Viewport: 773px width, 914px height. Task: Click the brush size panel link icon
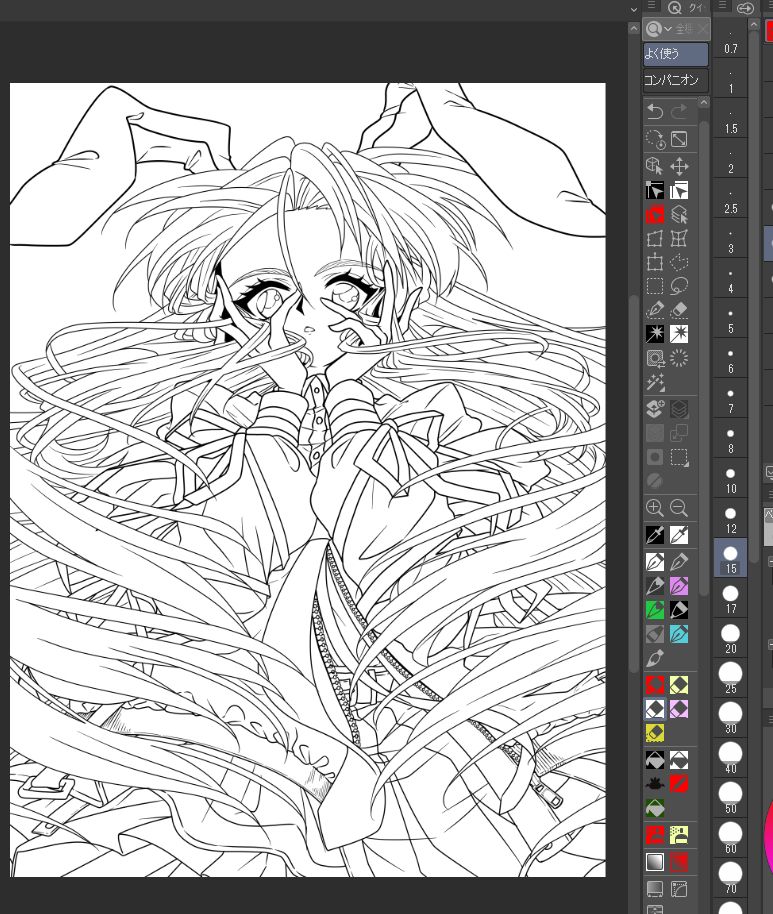[746, 8]
